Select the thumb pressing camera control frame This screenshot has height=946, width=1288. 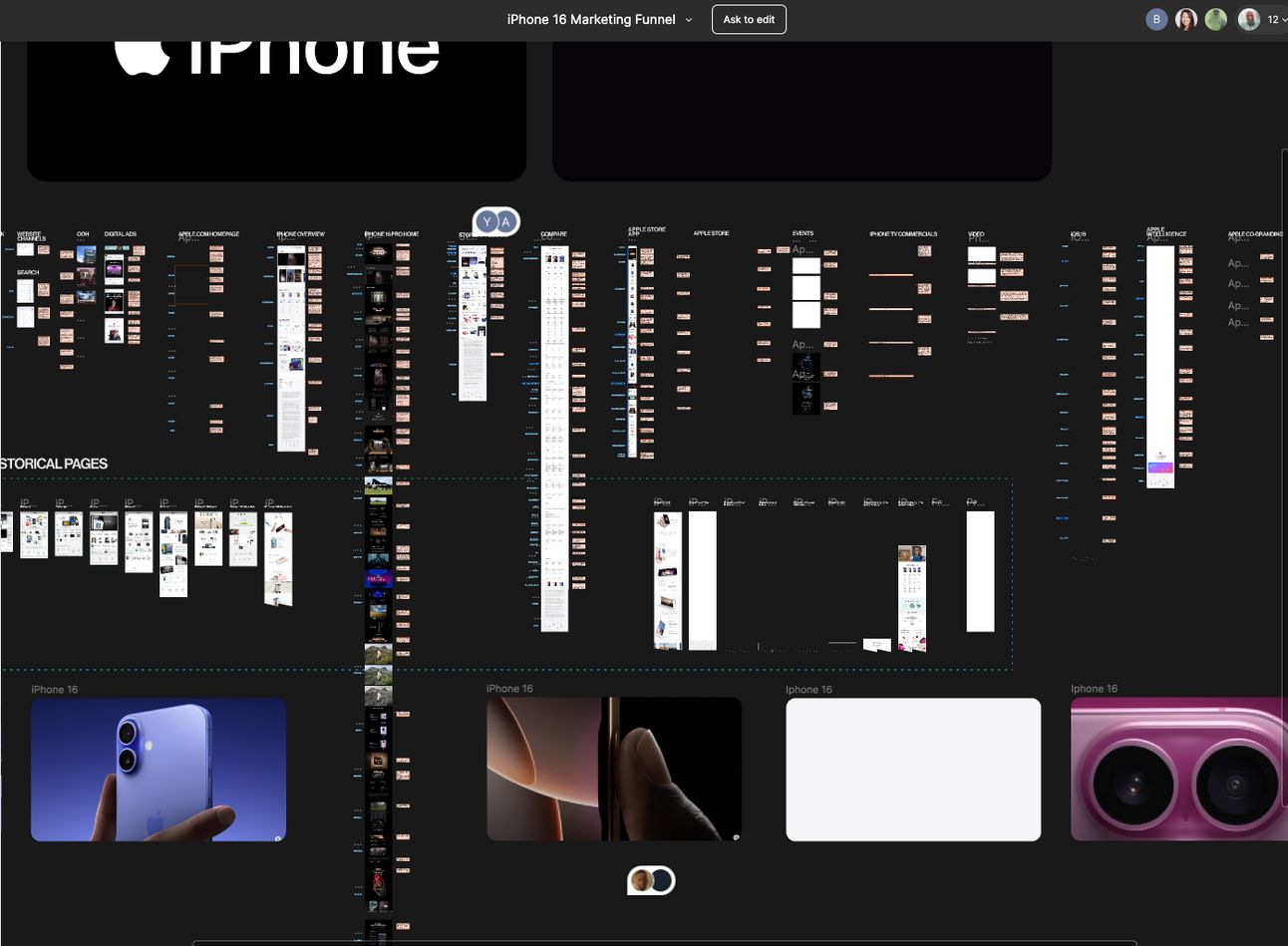tap(614, 770)
